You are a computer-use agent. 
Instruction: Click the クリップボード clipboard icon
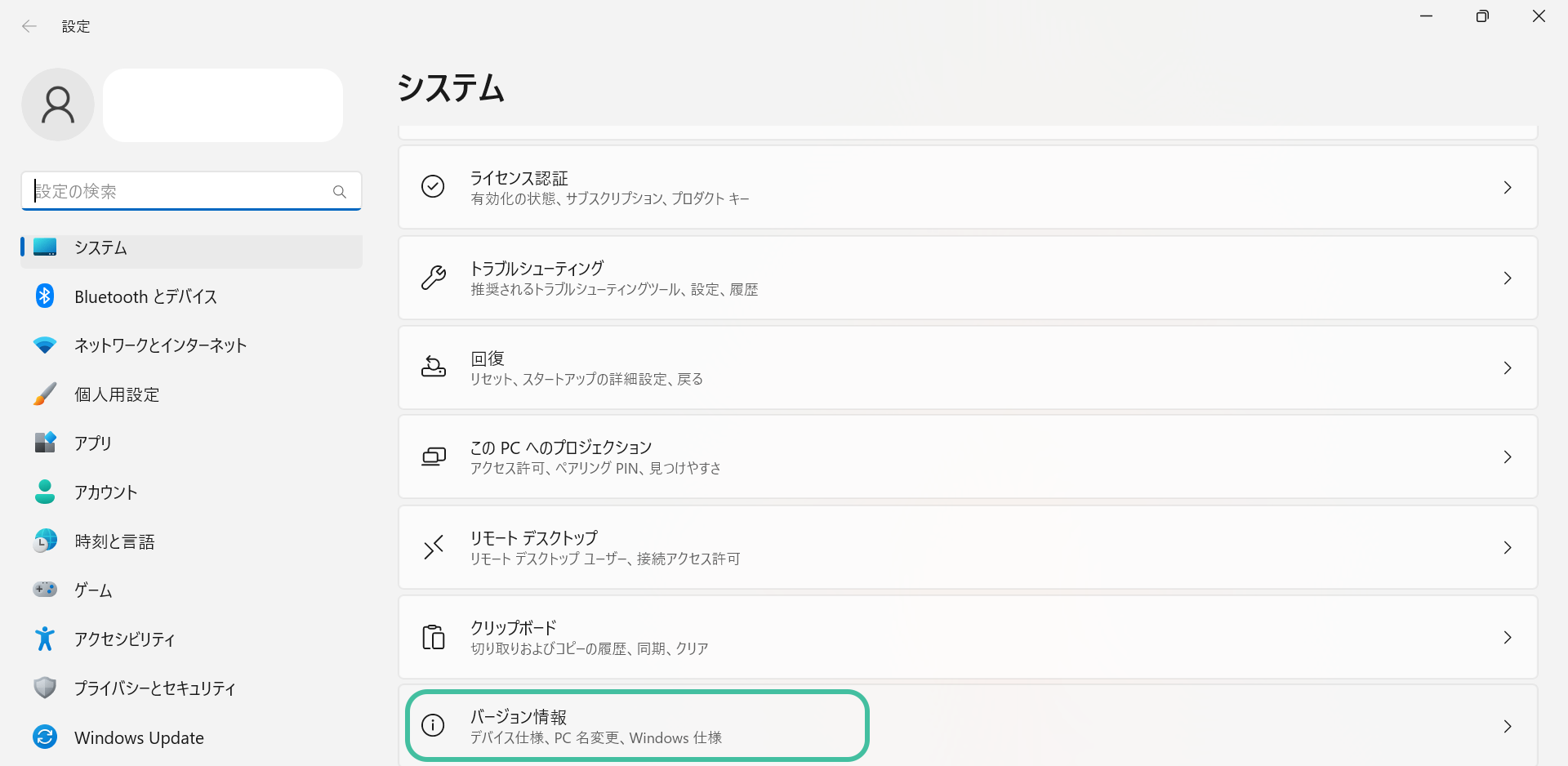[x=433, y=637]
